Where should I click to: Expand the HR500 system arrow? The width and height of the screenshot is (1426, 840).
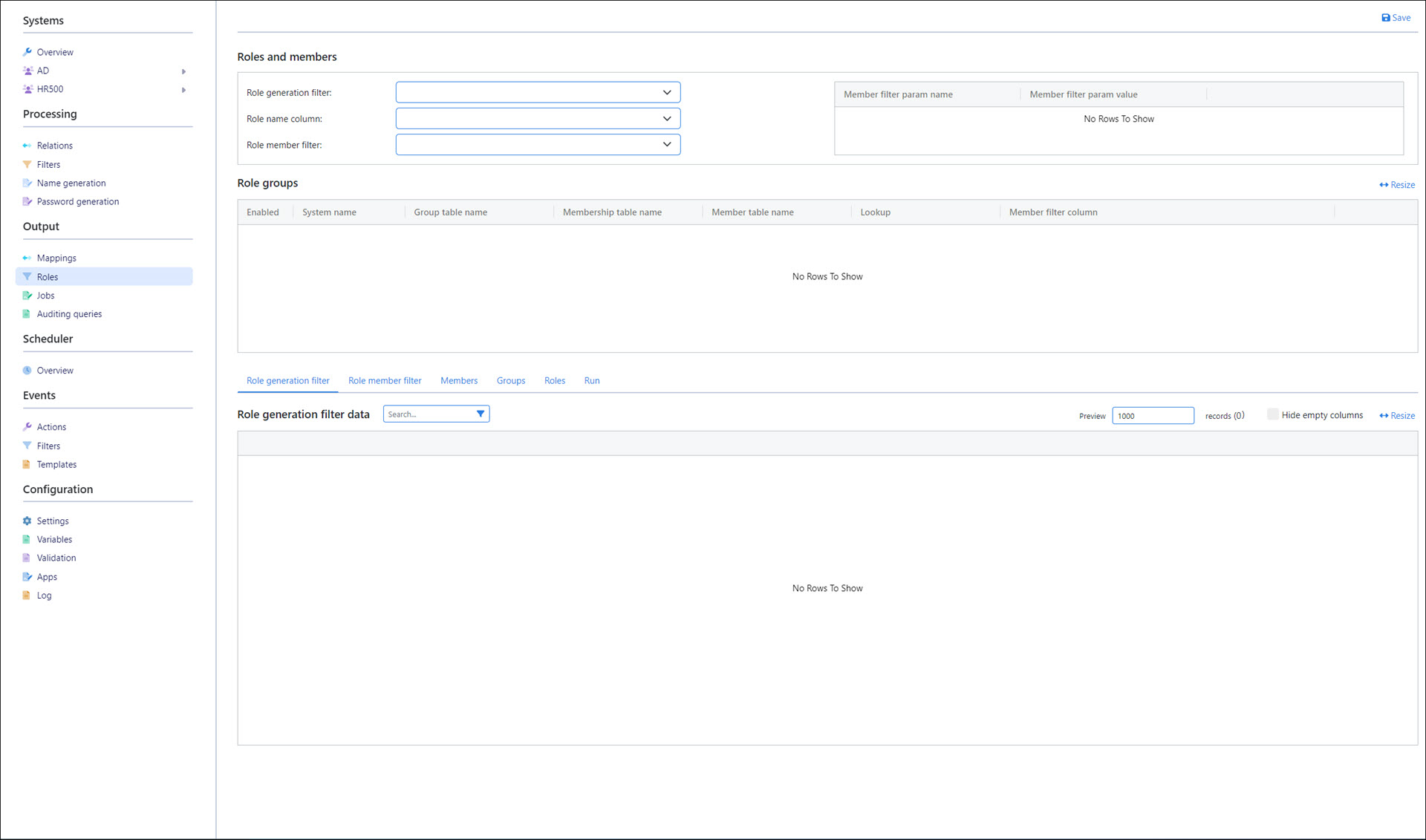(183, 90)
